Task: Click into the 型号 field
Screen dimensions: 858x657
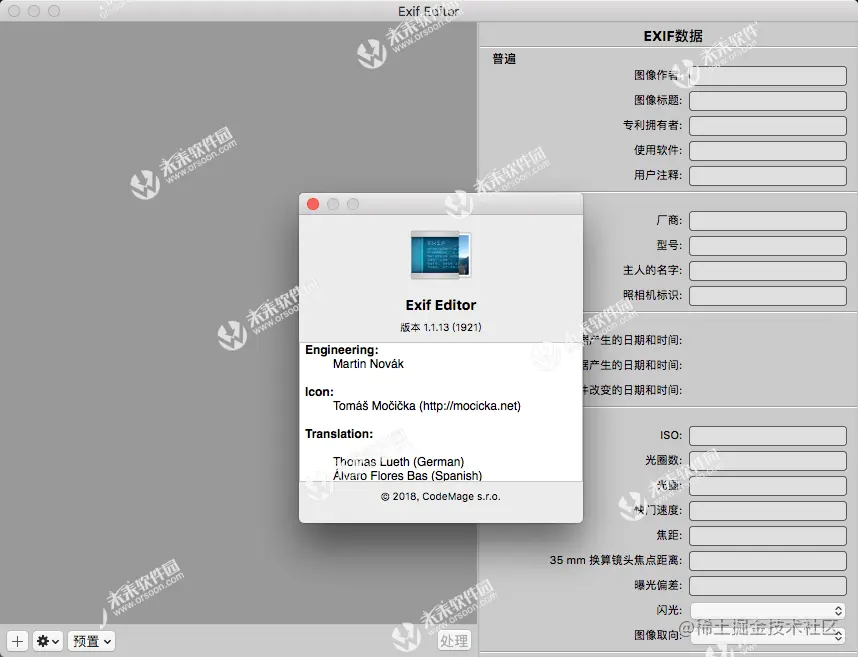Action: (768, 246)
